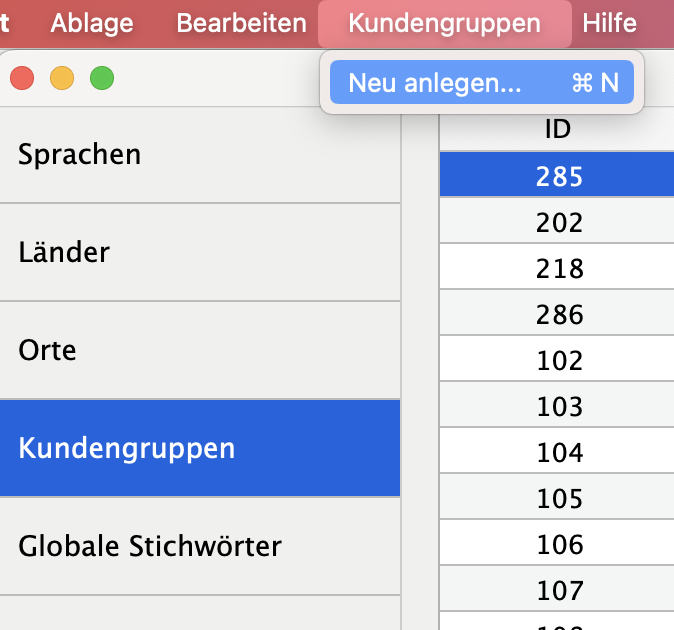Select the row with ID 202
The image size is (674, 630).
pyautogui.click(x=557, y=222)
